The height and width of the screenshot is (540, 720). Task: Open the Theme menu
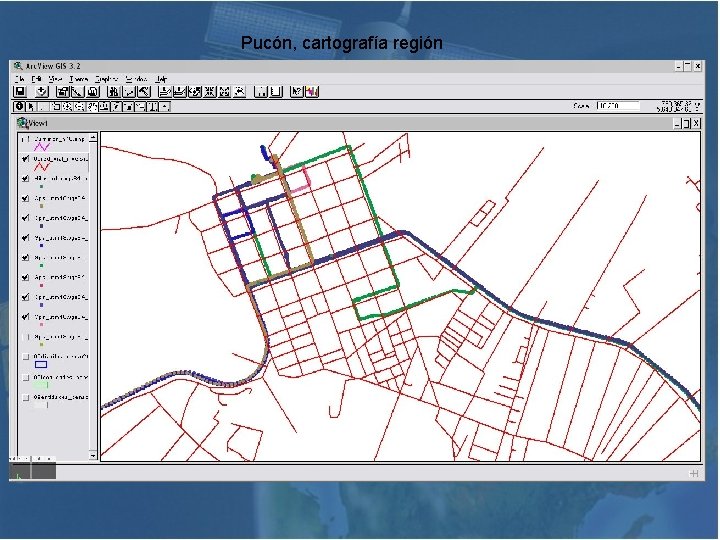79,79
